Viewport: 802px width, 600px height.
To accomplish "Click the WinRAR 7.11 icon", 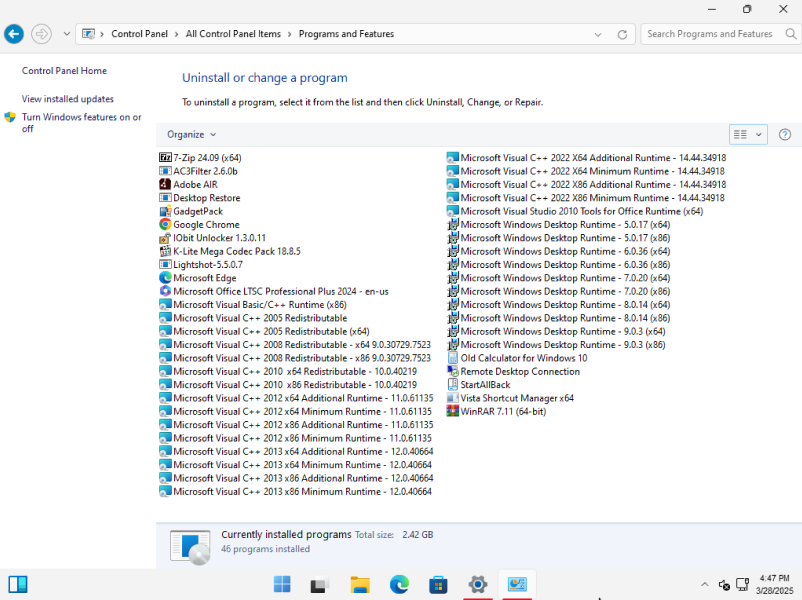I will pyautogui.click(x=452, y=411).
